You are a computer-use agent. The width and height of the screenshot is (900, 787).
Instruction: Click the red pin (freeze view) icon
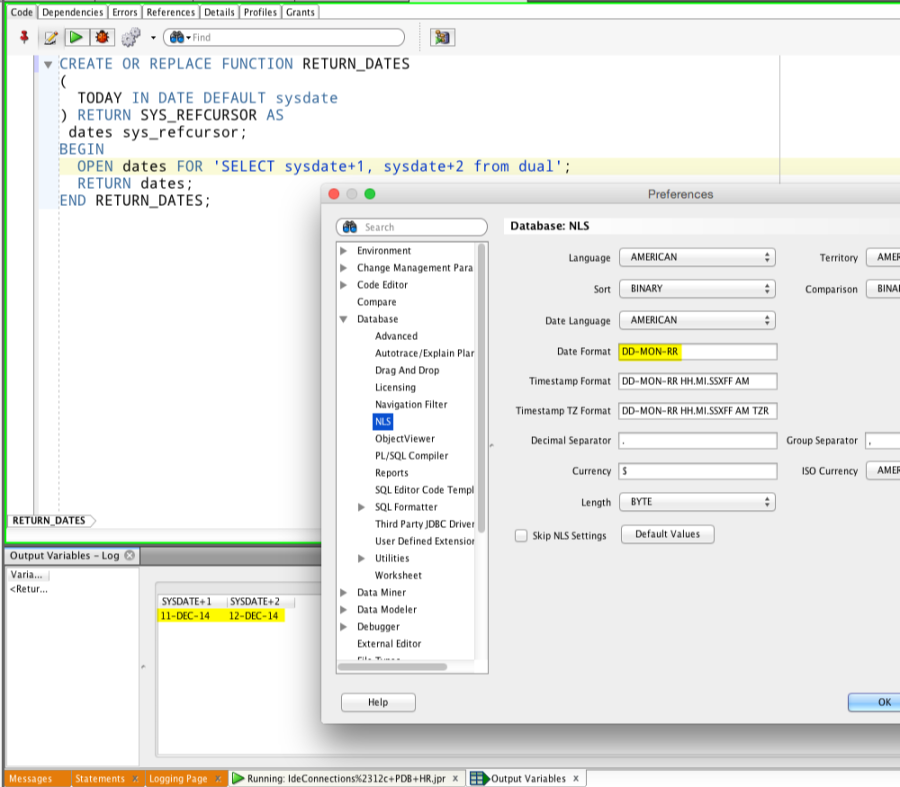tap(25, 37)
